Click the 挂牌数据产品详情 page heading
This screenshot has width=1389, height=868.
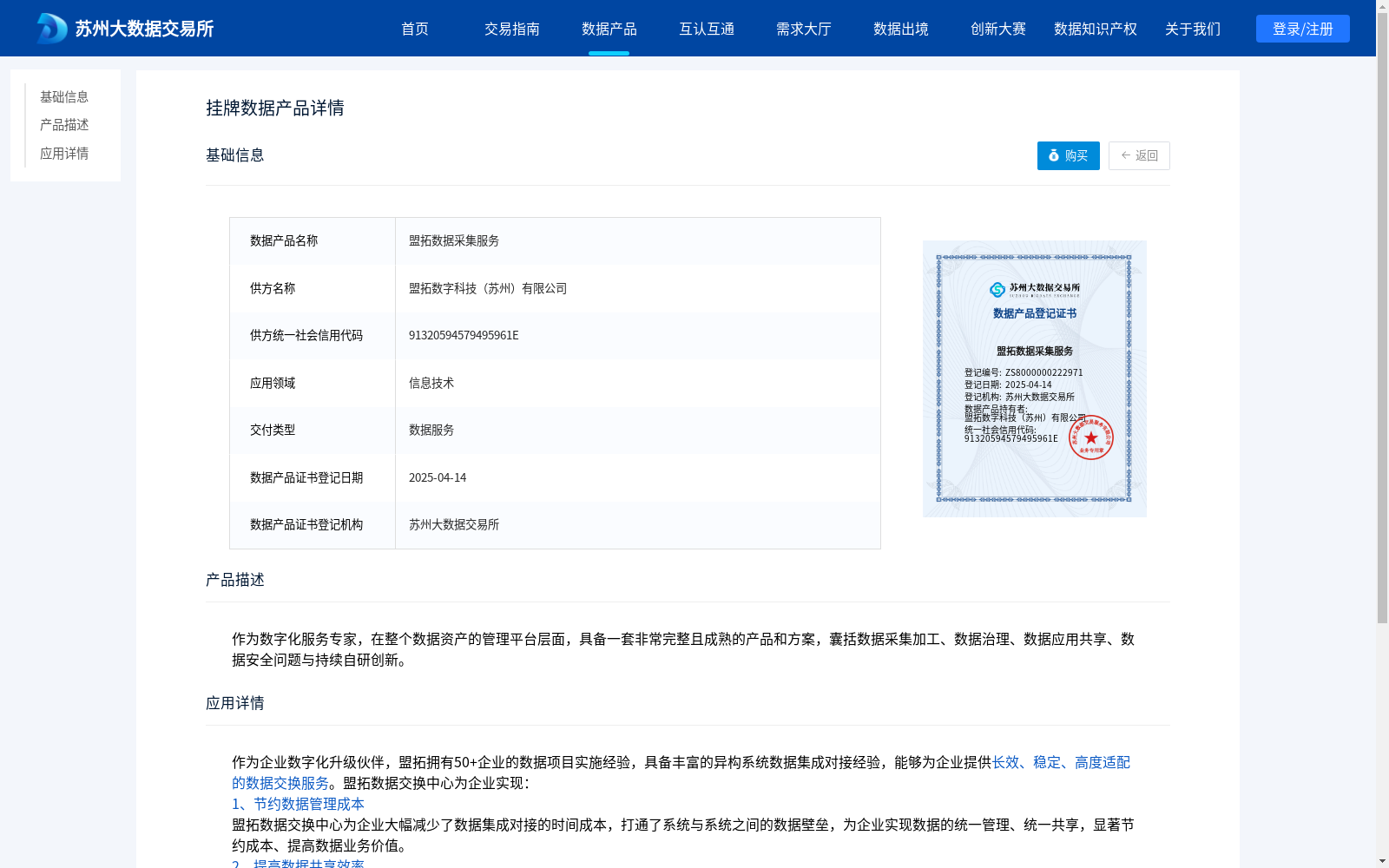[275, 108]
